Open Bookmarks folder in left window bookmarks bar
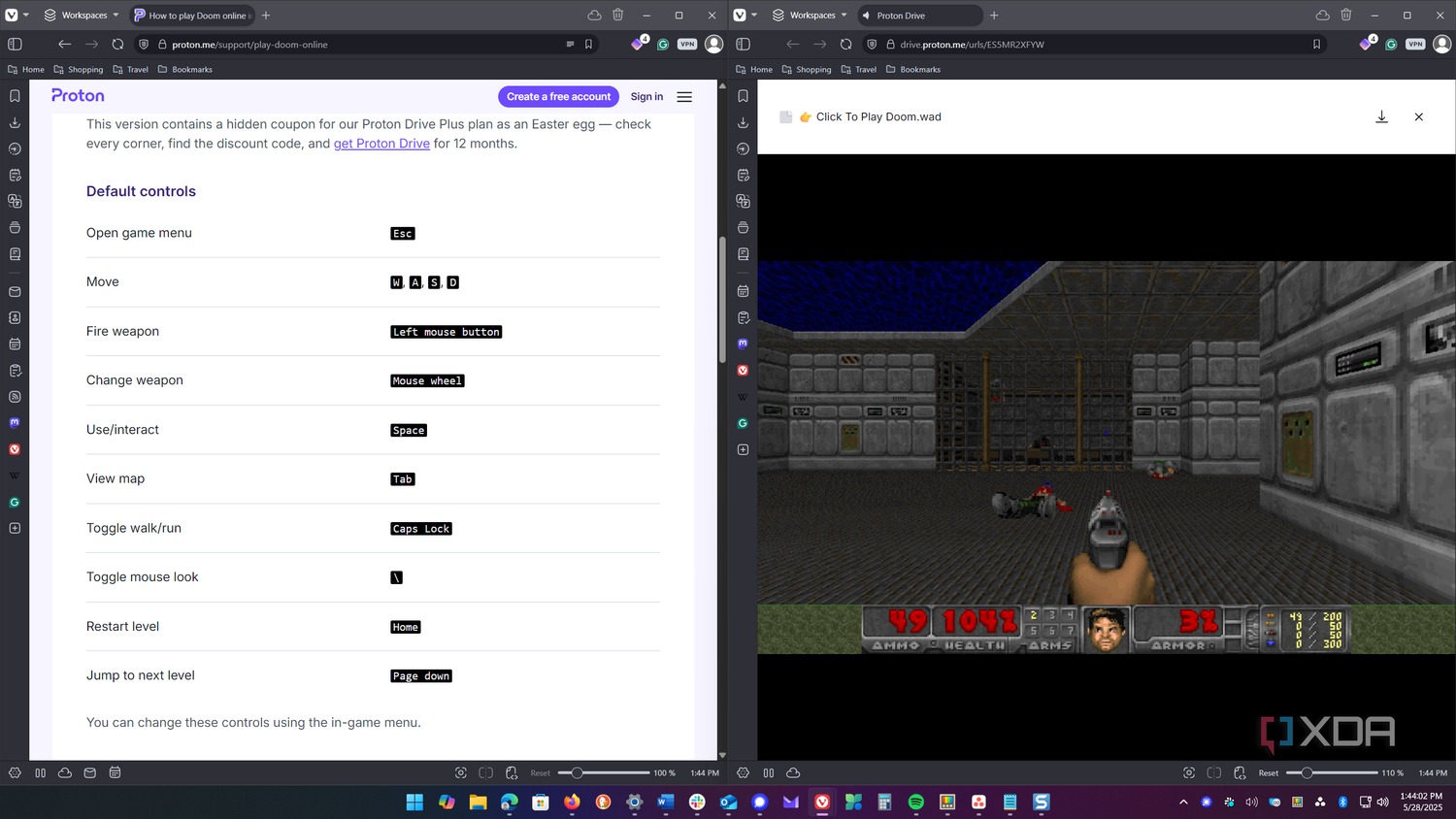1456x819 pixels. click(x=184, y=69)
